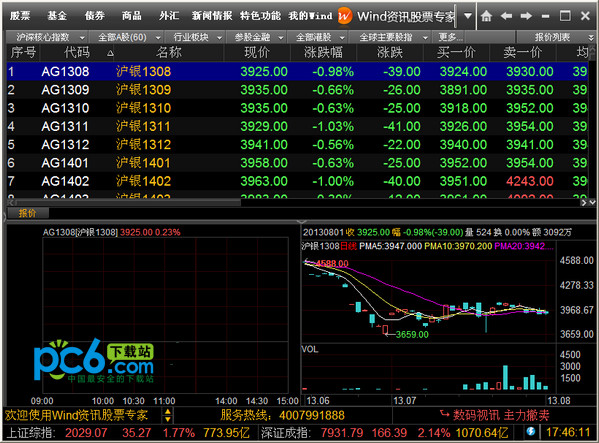
Task: Sort by 涨跌幅 column header
Action: [323, 52]
